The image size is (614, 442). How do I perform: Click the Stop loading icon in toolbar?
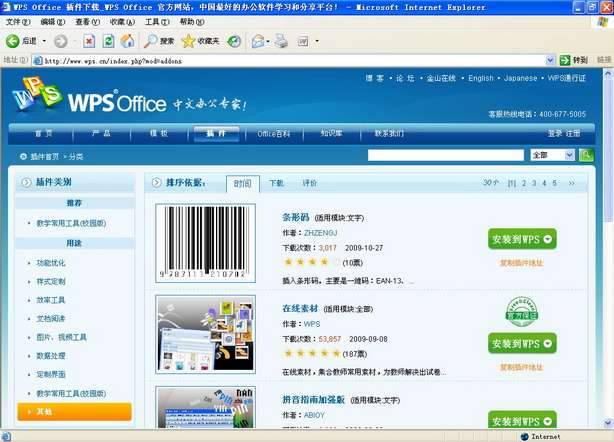tap(89, 41)
